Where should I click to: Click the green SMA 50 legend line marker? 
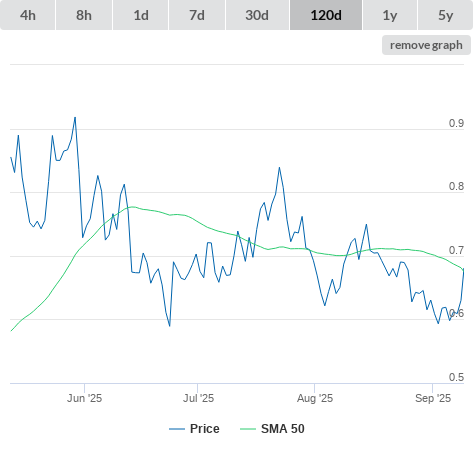pos(248,429)
